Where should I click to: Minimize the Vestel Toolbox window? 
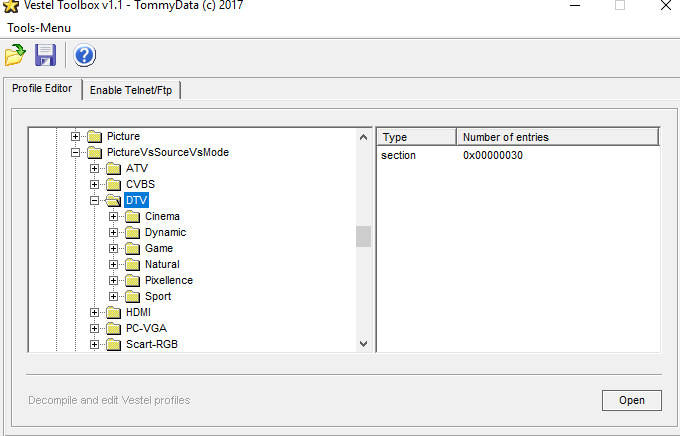575,6
